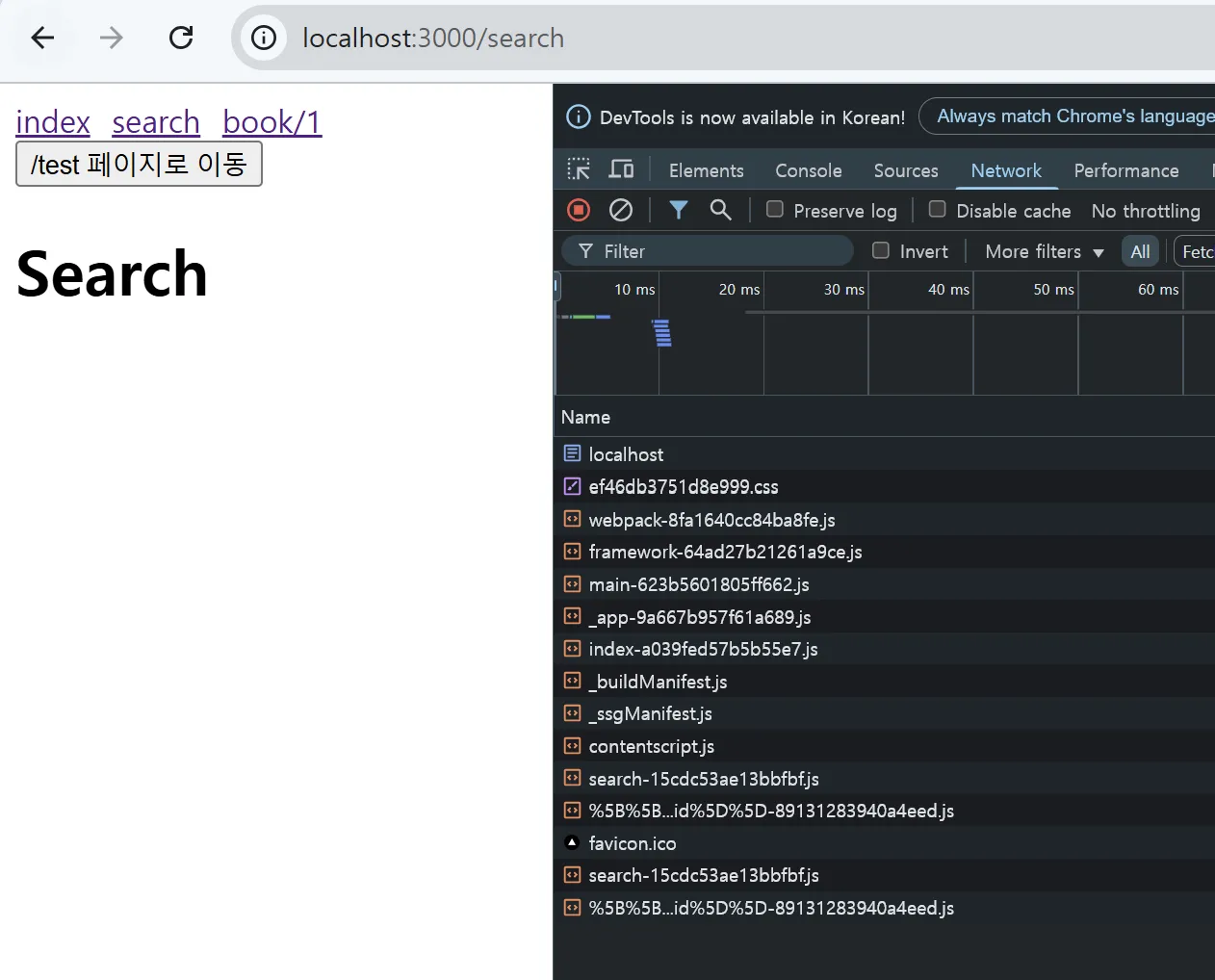Click the script icon beside index-a039fed57b5b55e7.js
The width and height of the screenshot is (1215, 980).
572,649
